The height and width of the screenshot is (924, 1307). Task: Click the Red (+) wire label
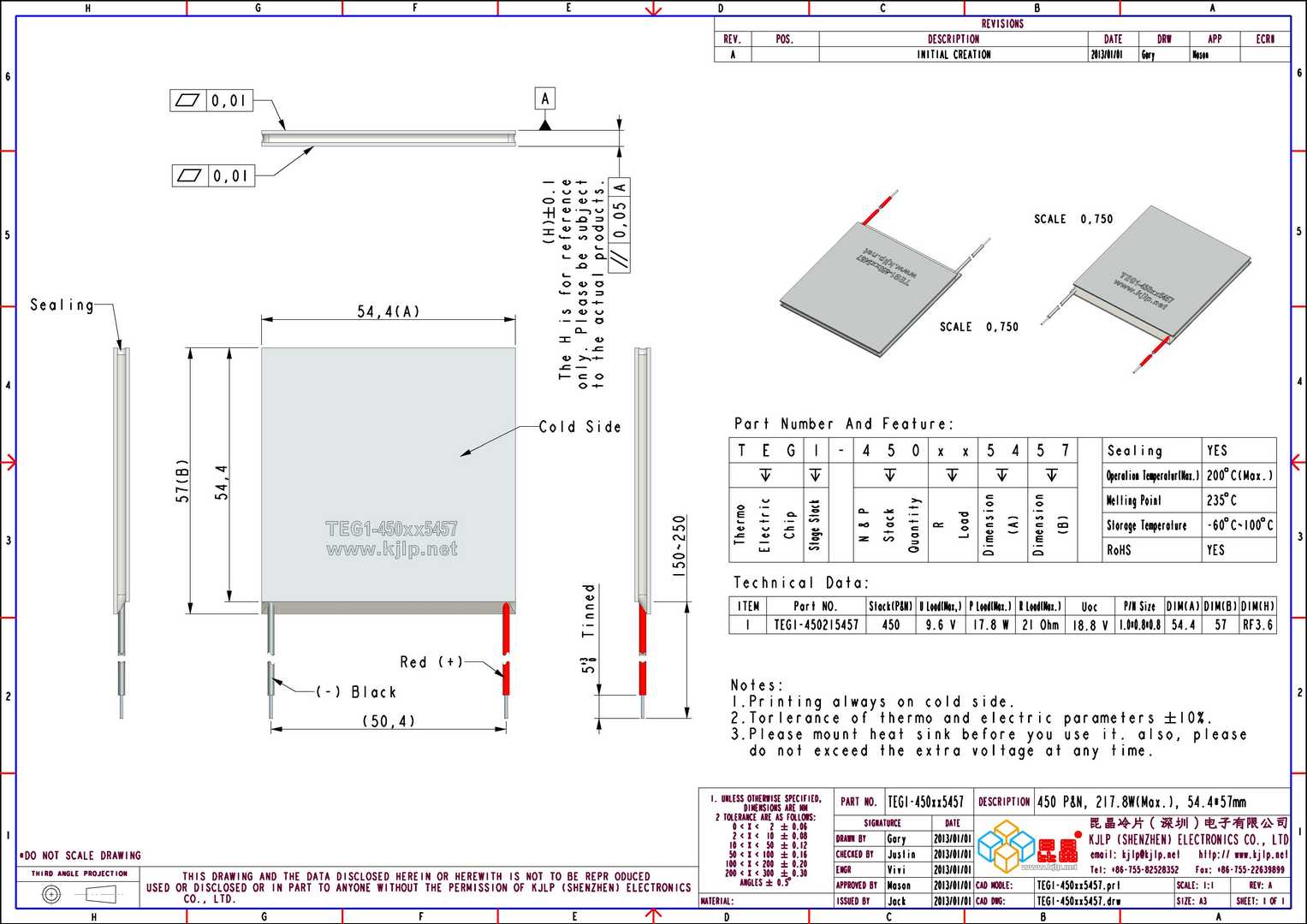tap(431, 662)
